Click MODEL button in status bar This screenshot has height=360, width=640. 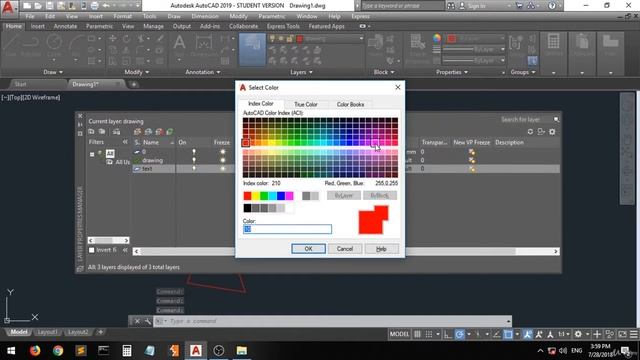pos(399,334)
